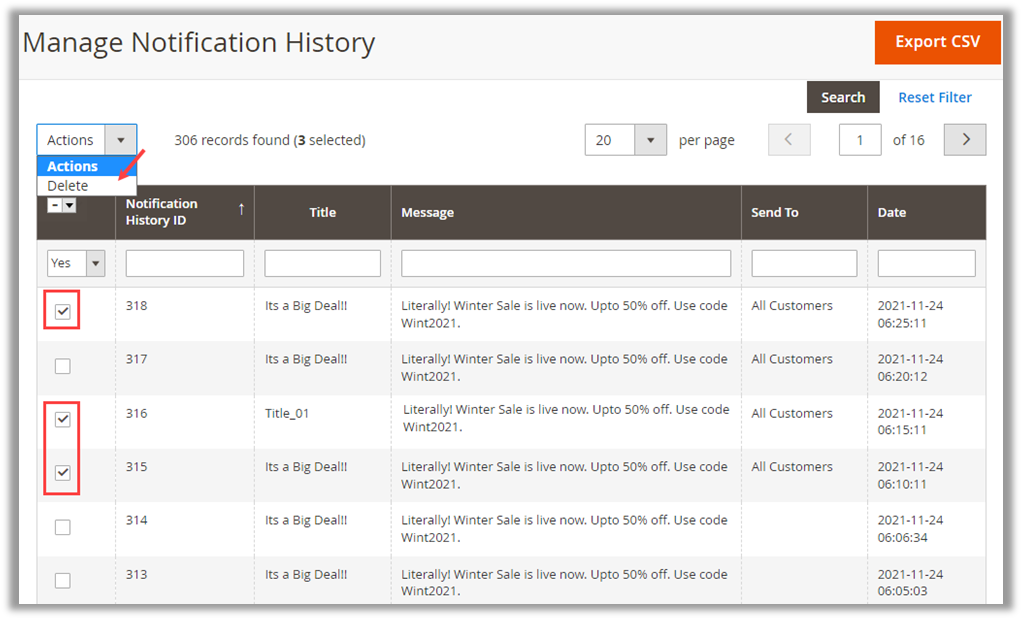Focus the current page number field
1023x620 pixels.
point(860,140)
